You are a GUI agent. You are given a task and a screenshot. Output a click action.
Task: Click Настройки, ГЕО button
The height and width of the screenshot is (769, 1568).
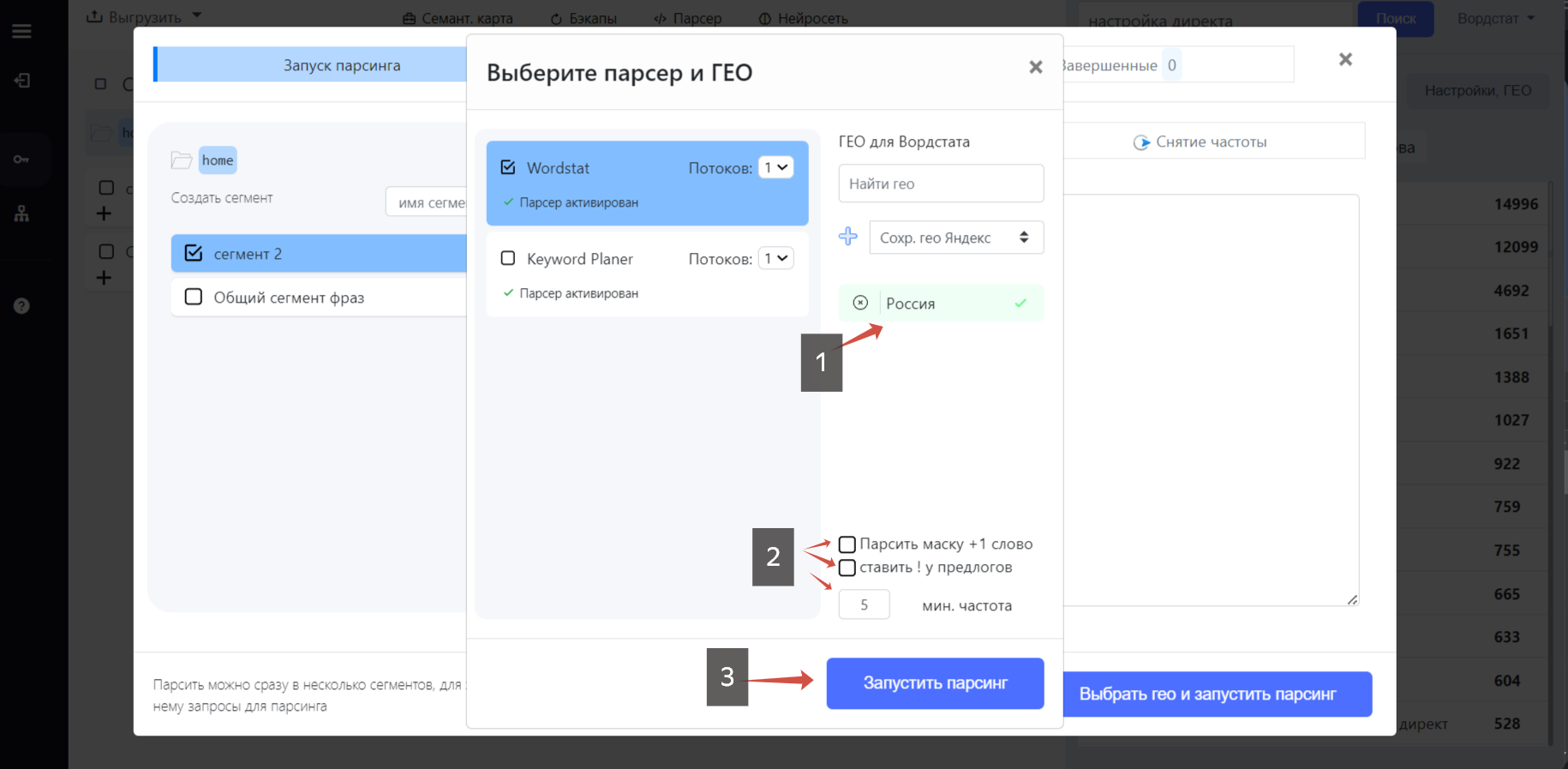coord(1478,90)
